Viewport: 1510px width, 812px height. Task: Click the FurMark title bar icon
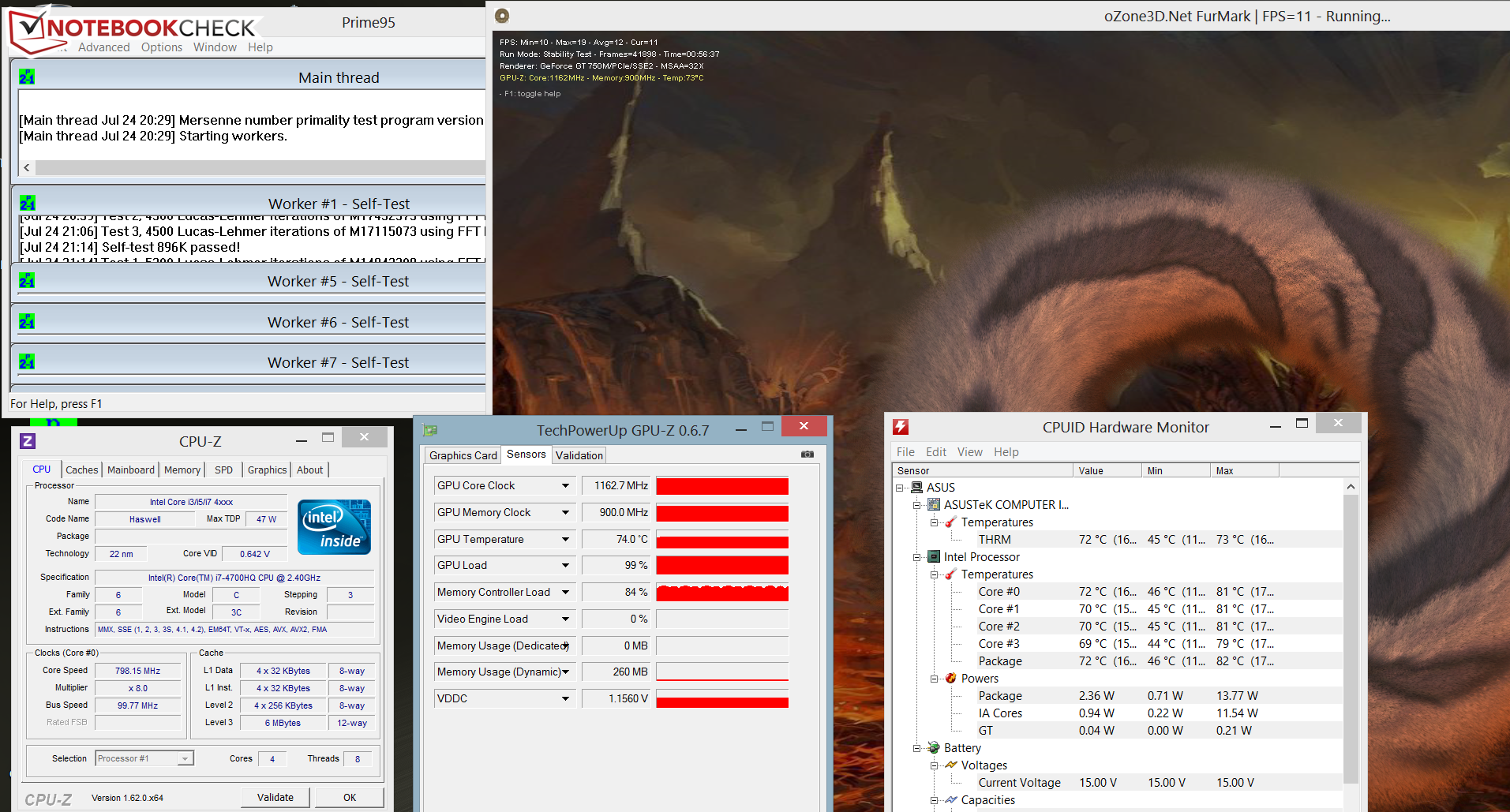tap(502, 15)
